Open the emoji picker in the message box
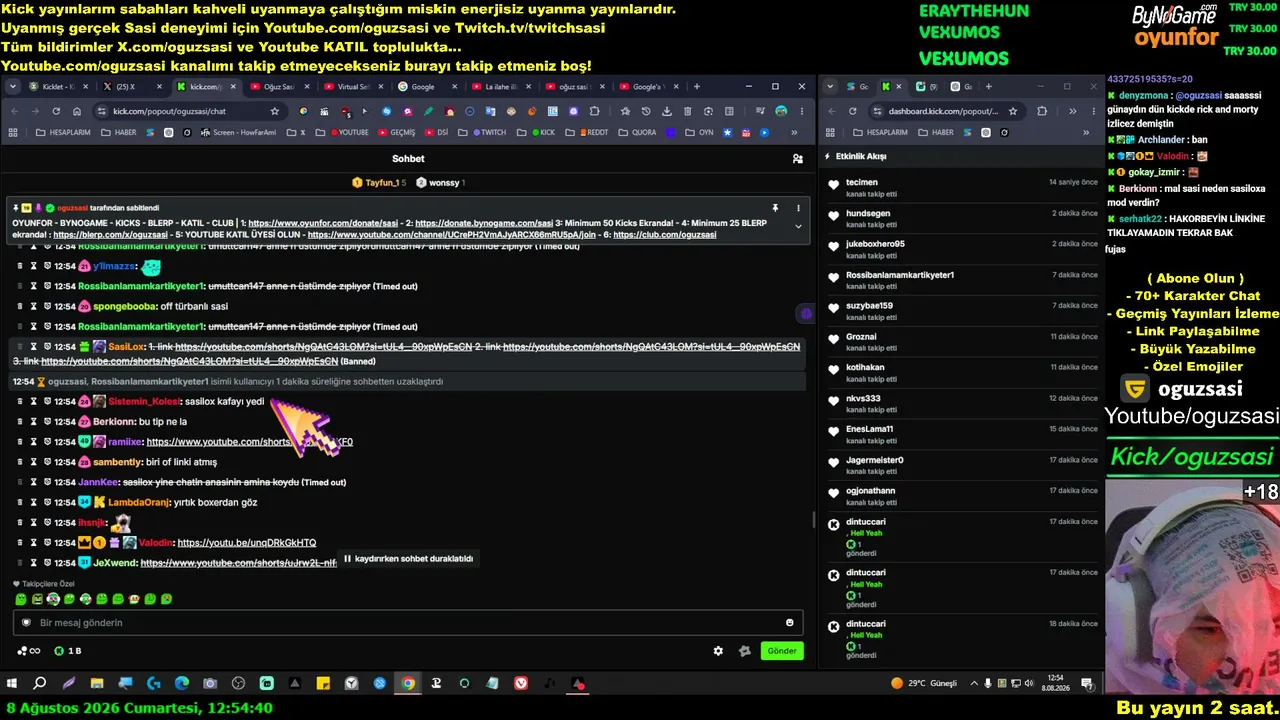 point(789,623)
